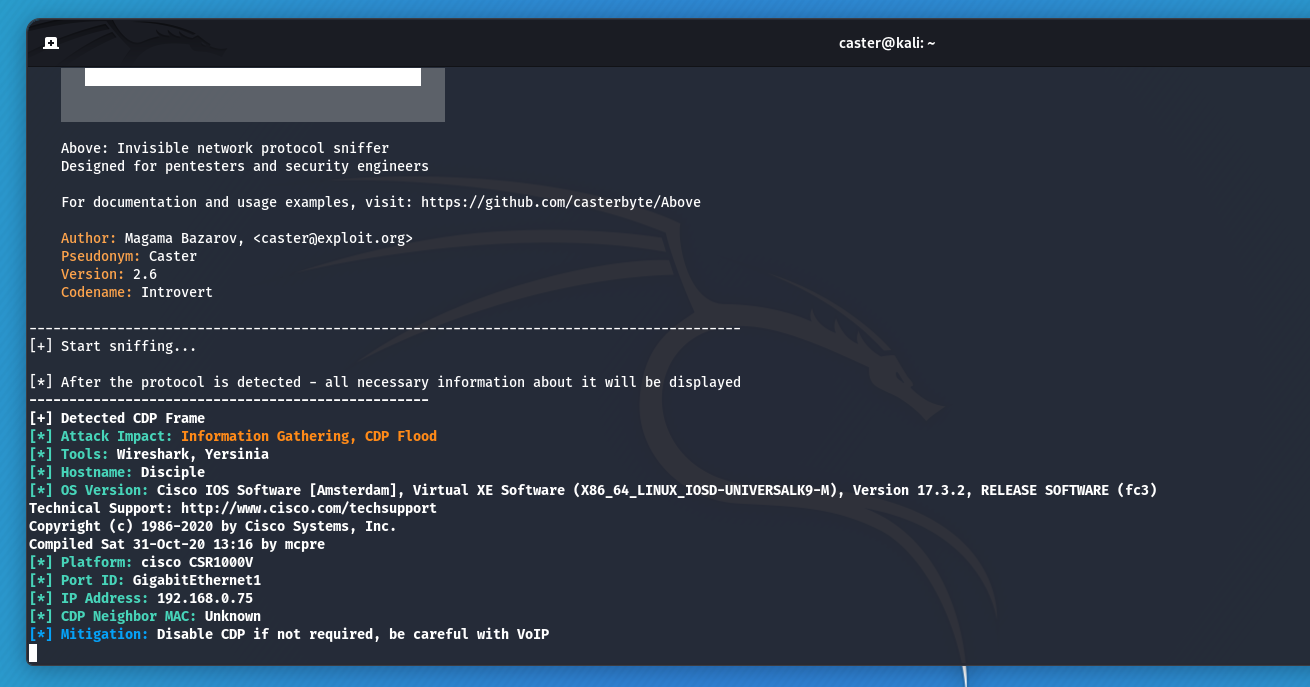Click the 'Copyright (c) 1986-2020 by Cisco Systems' line
This screenshot has height=687, width=1310.
click(x=213, y=526)
